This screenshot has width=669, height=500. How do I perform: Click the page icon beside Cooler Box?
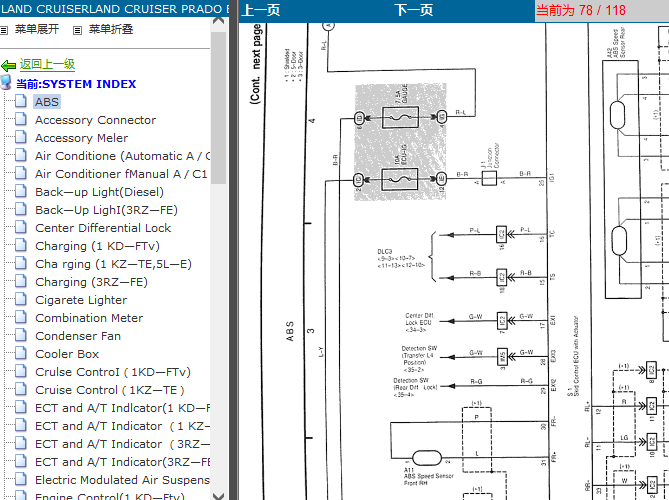click(20, 353)
